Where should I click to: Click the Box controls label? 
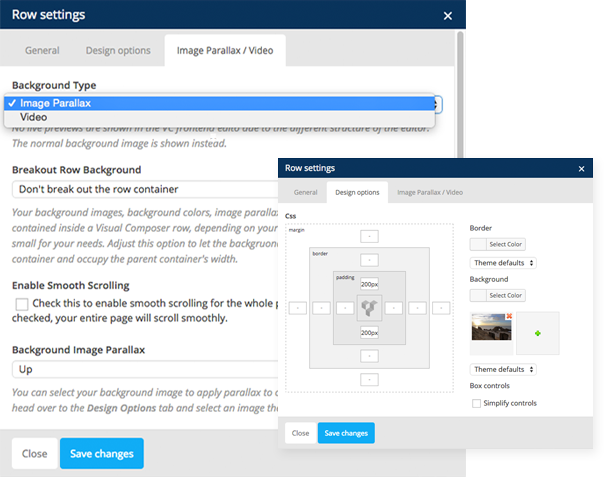(x=490, y=386)
